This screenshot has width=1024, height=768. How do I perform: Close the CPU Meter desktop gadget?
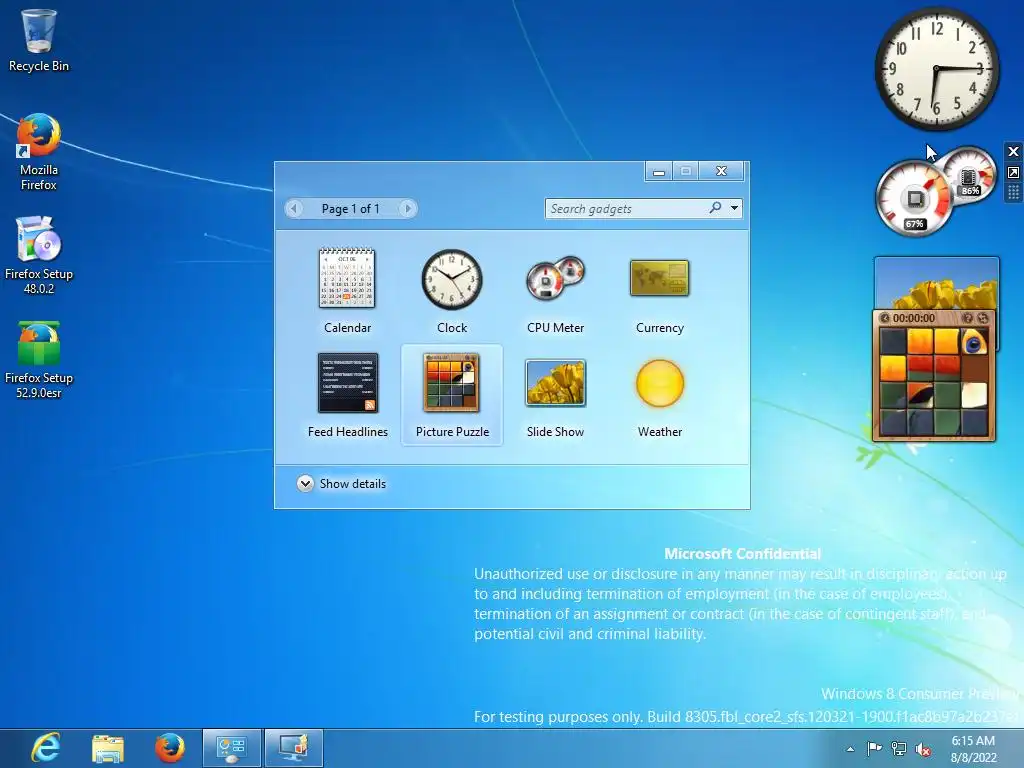(x=1013, y=152)
